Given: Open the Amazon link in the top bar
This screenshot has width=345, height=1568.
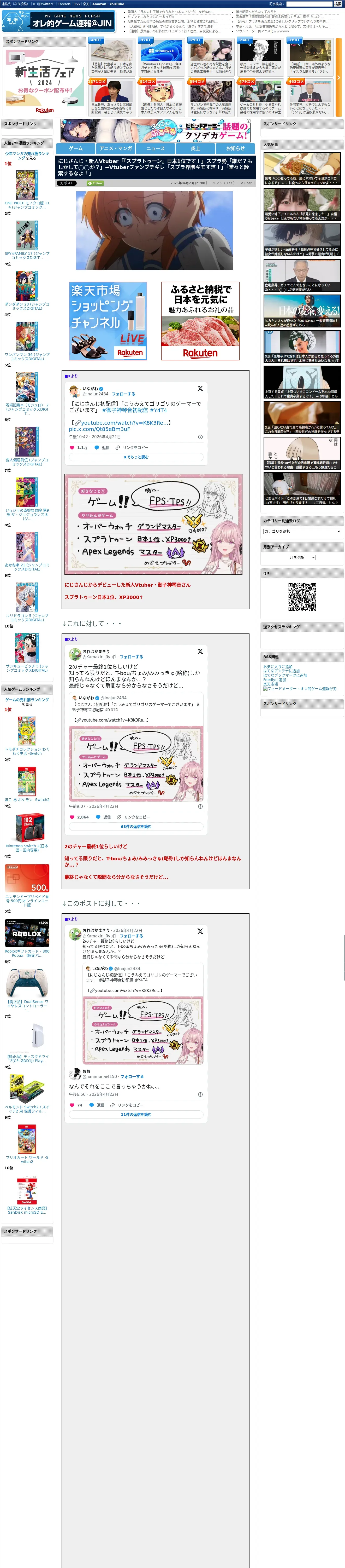Looking at the screenshot, I should (99, 4).
